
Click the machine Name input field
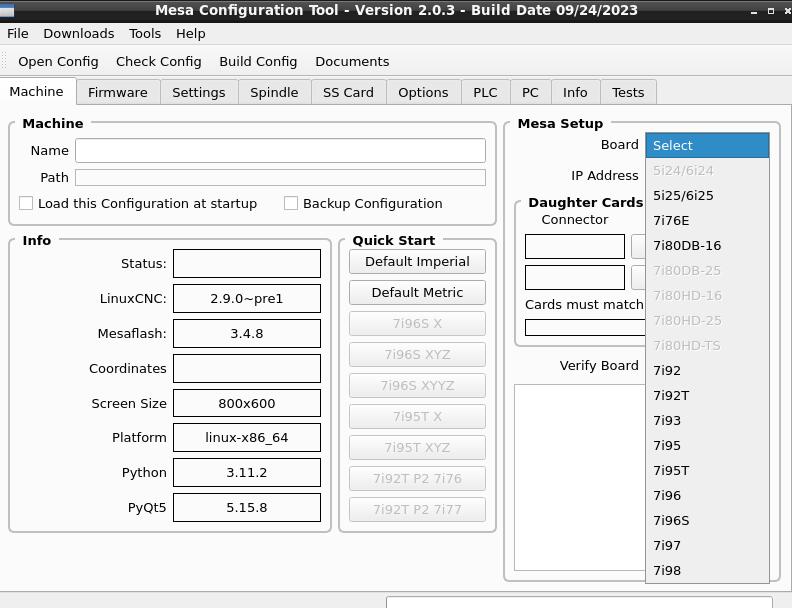click(280, 150)
